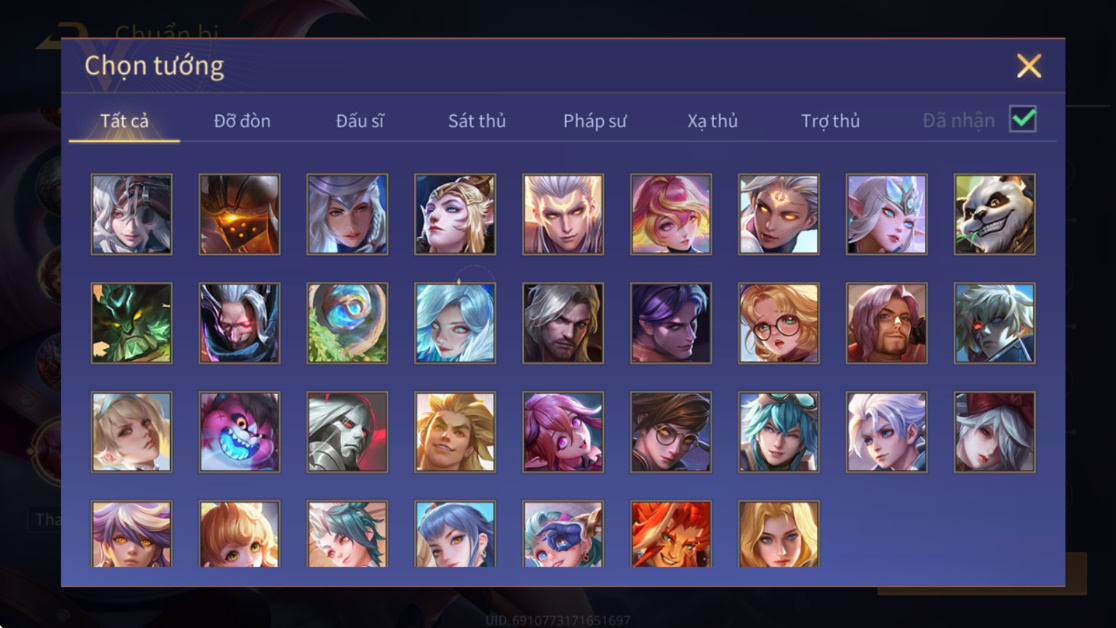The height and width of the screenshot is (628, 1116).
Task: Pick the red fiery-maned beast hero
Action: (670, 534)
